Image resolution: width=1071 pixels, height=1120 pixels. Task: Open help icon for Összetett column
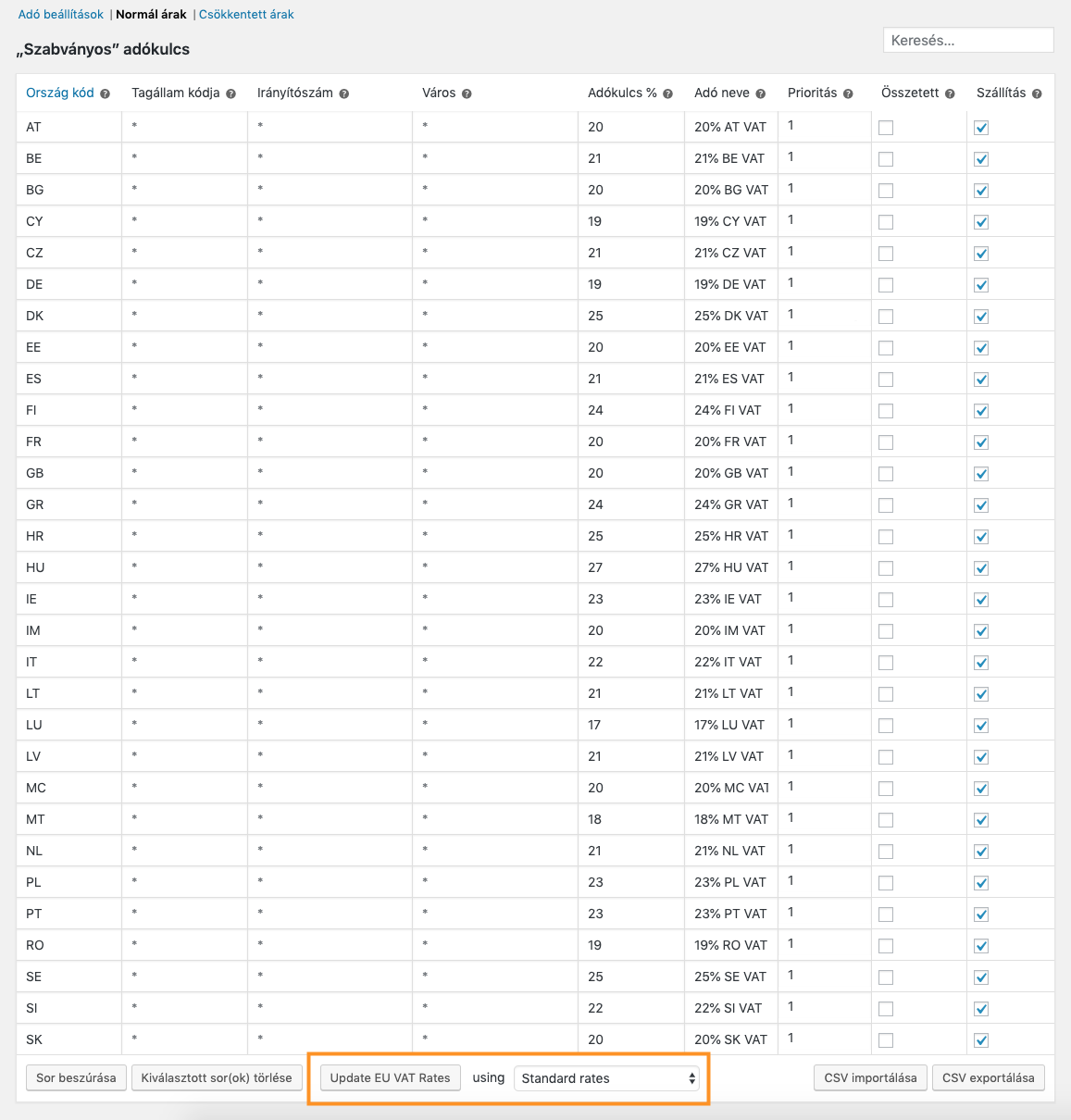(950, 93)
